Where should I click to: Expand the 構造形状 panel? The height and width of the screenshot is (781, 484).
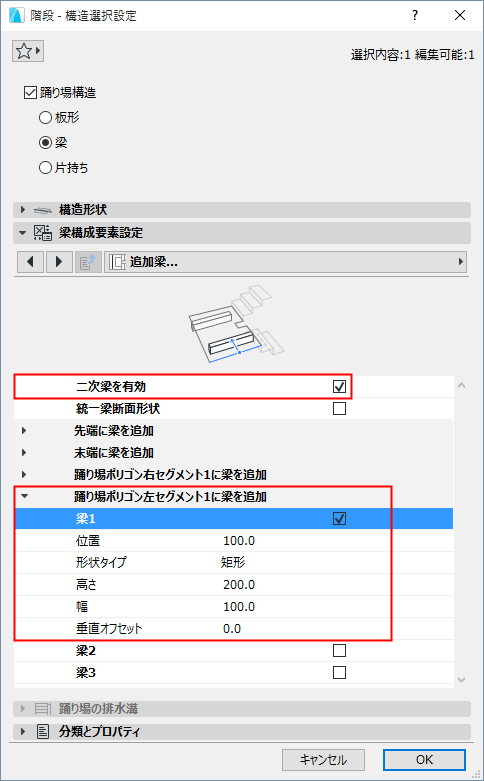click(22, 210)
